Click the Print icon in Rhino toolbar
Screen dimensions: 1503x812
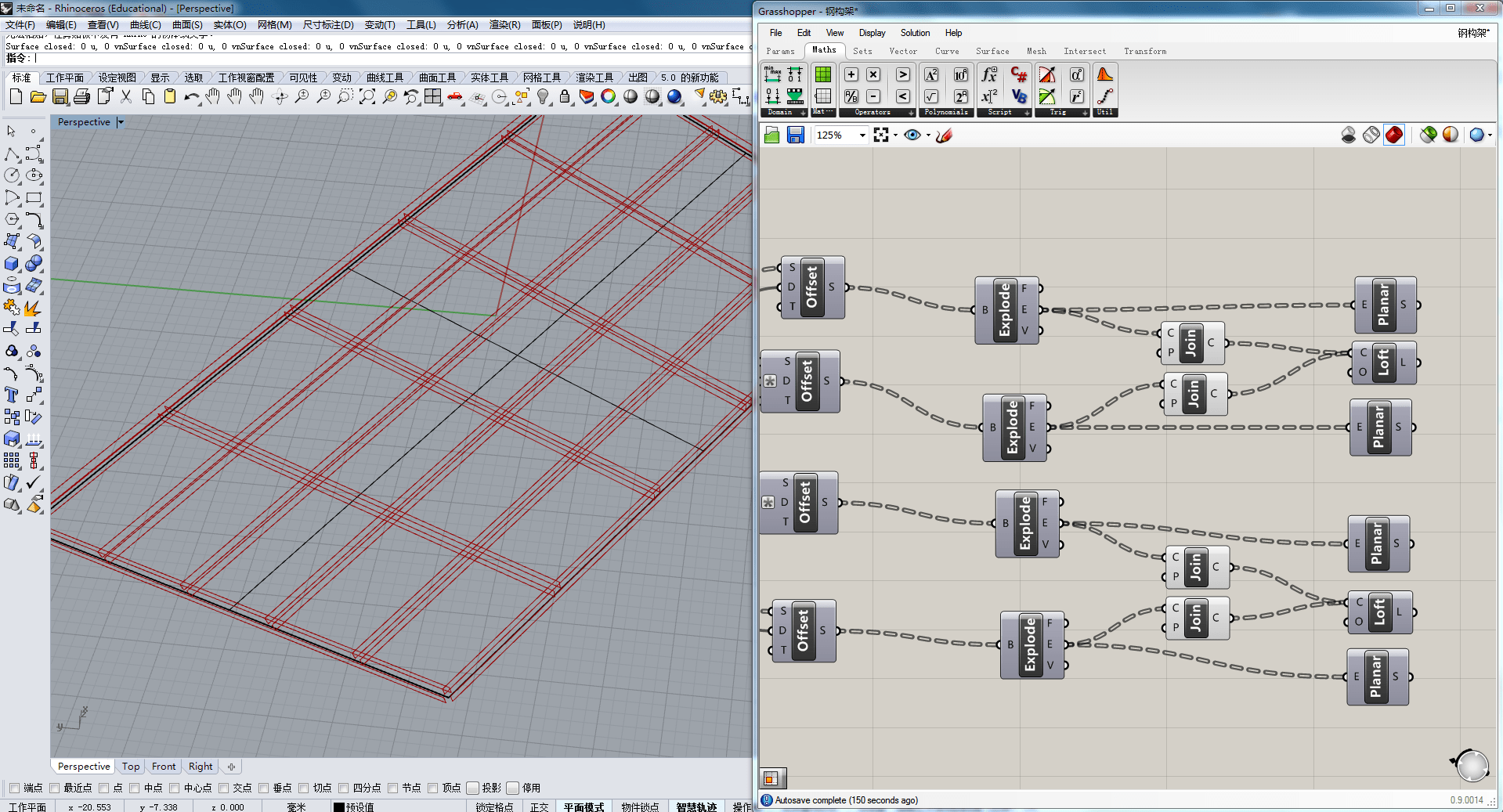[81, 96]
